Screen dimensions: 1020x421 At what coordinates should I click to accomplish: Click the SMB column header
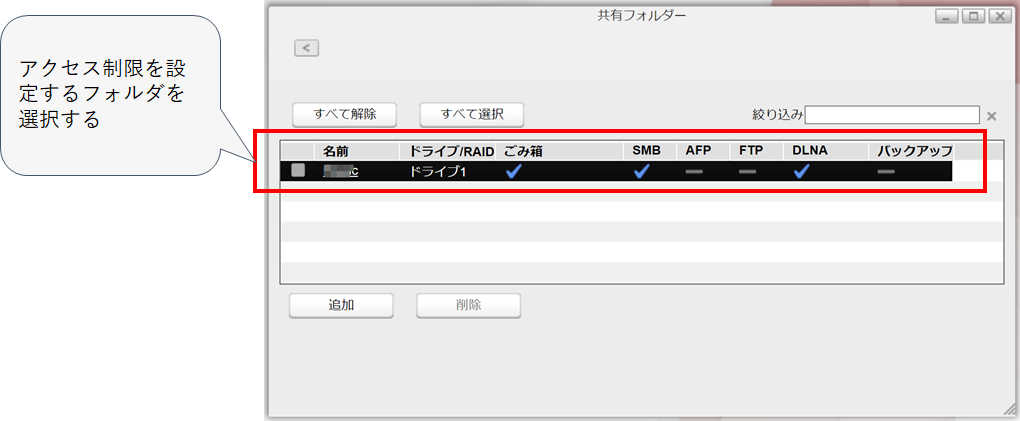[646, 151]
